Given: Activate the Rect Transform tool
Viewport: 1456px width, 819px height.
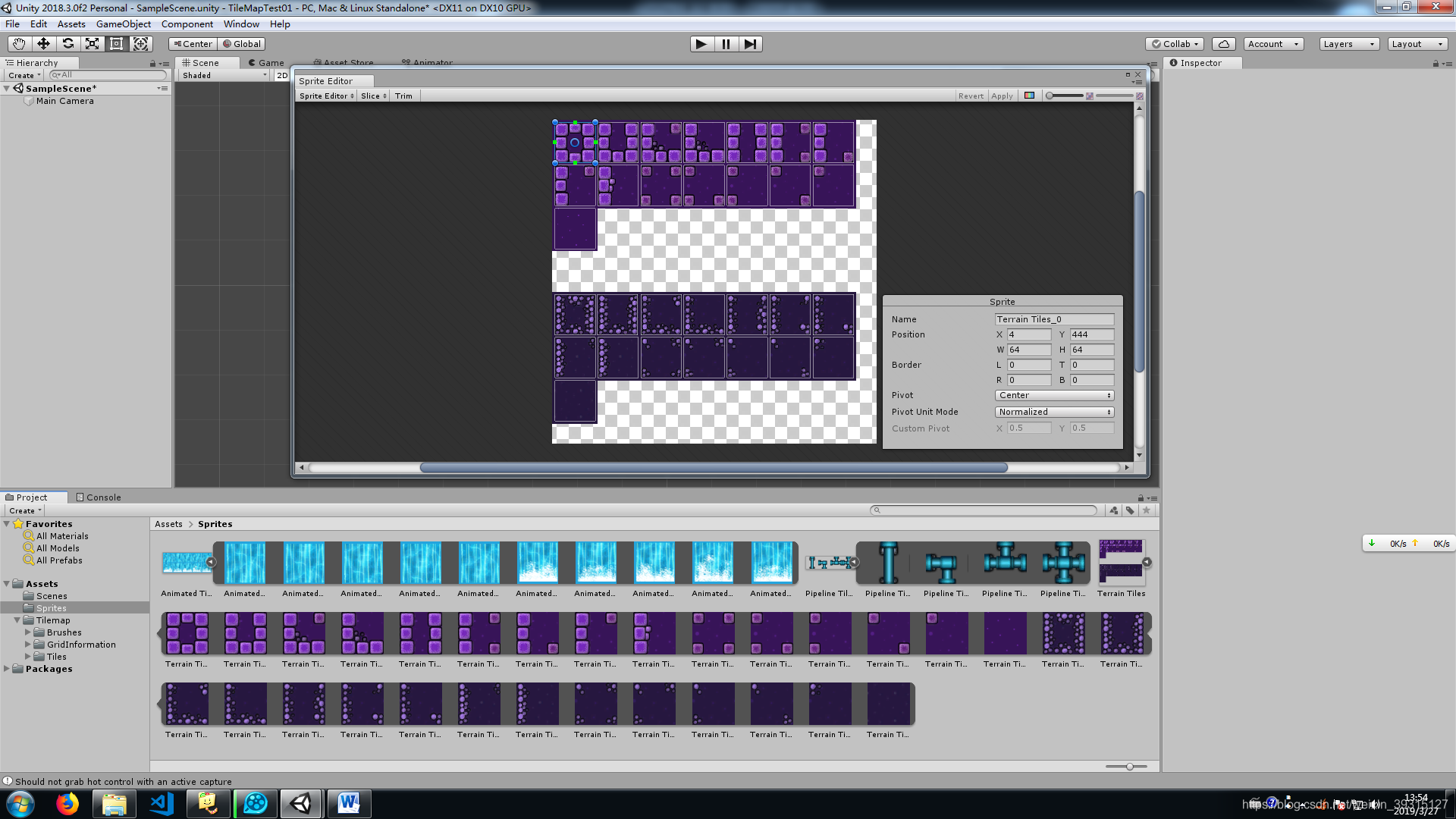Looking at the screenshot, I should pyautogui.click(x=116, y=44).
